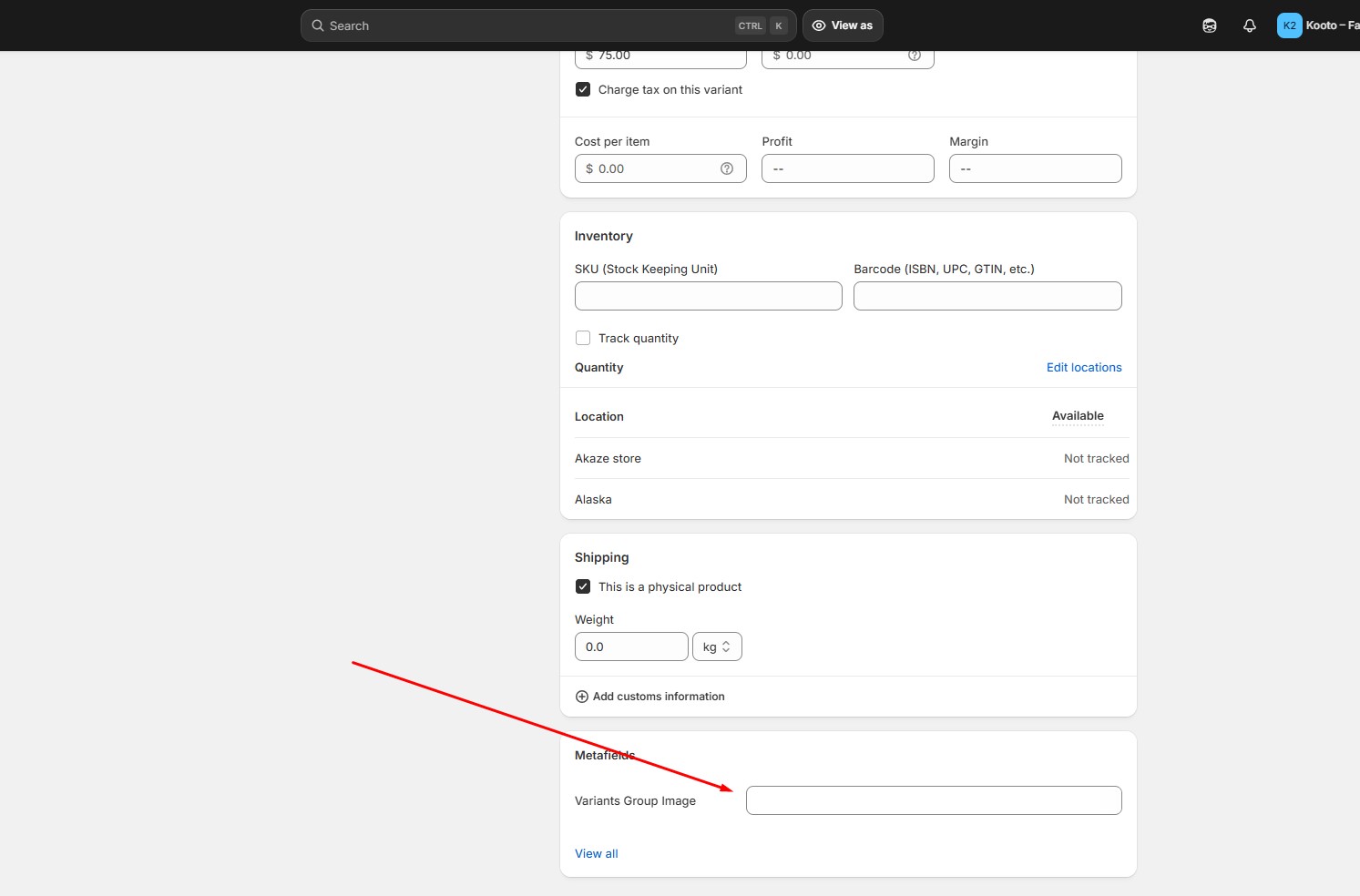This screenshot has width=1360, height=896.
Task: Click the plus icon beside Add customs information
Action: point(582,697)
